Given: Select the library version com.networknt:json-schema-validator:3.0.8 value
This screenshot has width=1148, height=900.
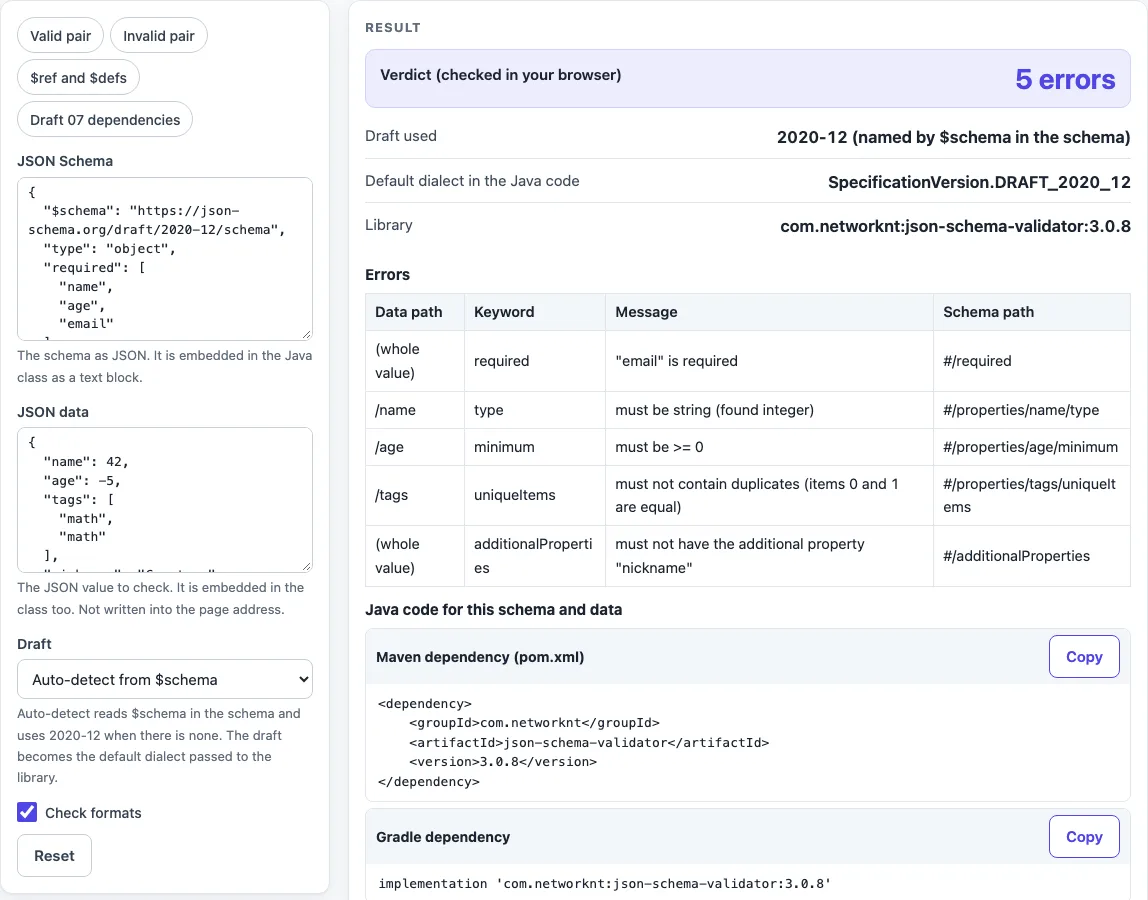Looking at the screenshot, I should (x=955, y=226).
